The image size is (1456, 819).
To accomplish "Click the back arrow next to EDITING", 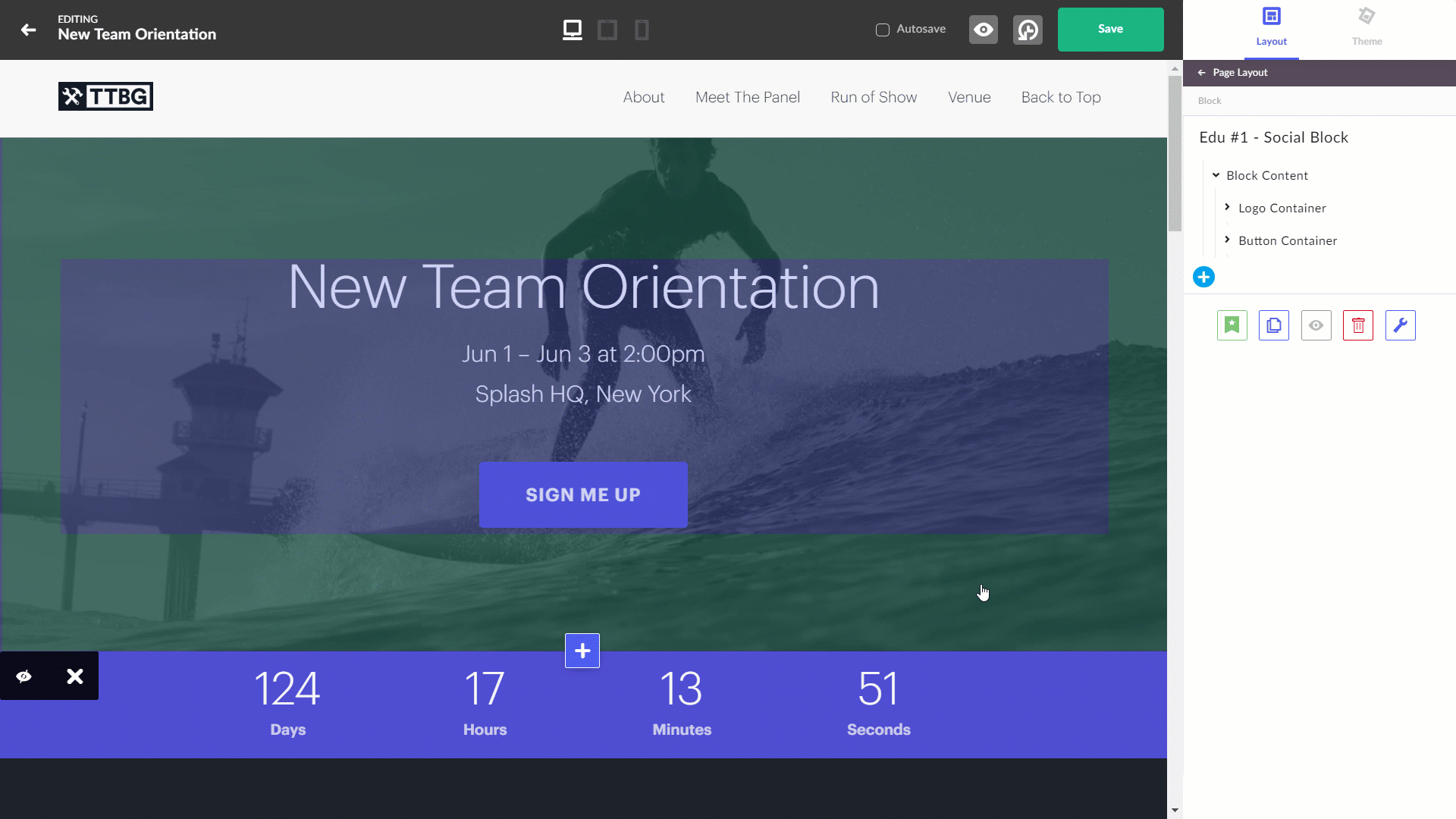I will [29, 30].
